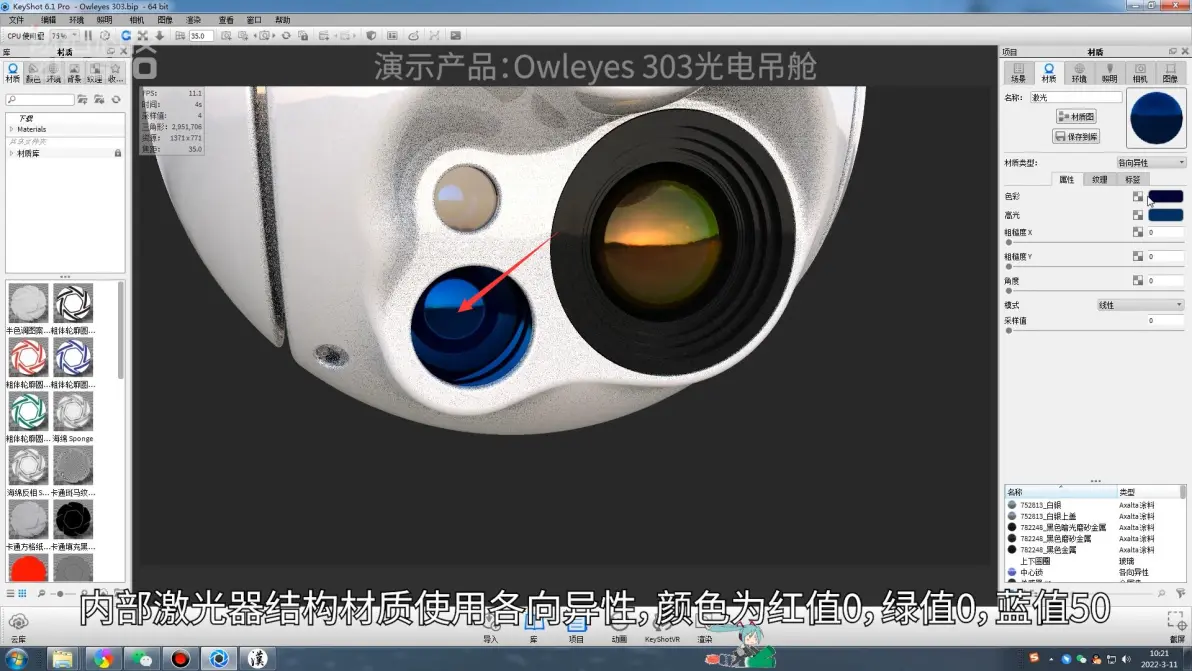Open the 编辑 menu

point(48,20)
